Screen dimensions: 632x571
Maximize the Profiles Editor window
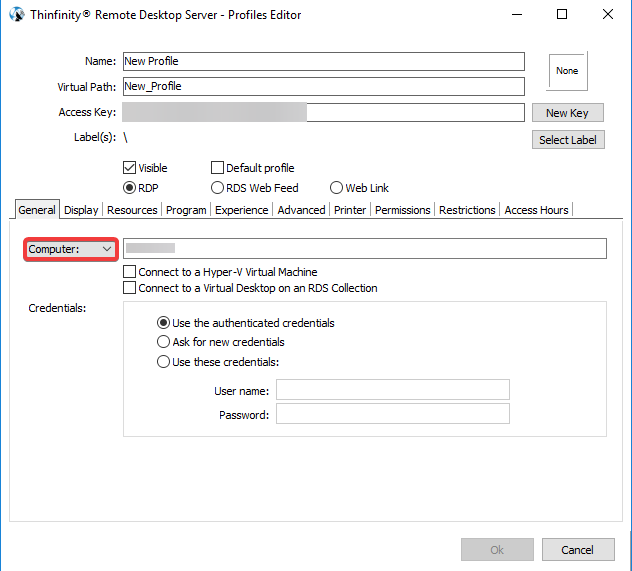[x=562, y=15]
